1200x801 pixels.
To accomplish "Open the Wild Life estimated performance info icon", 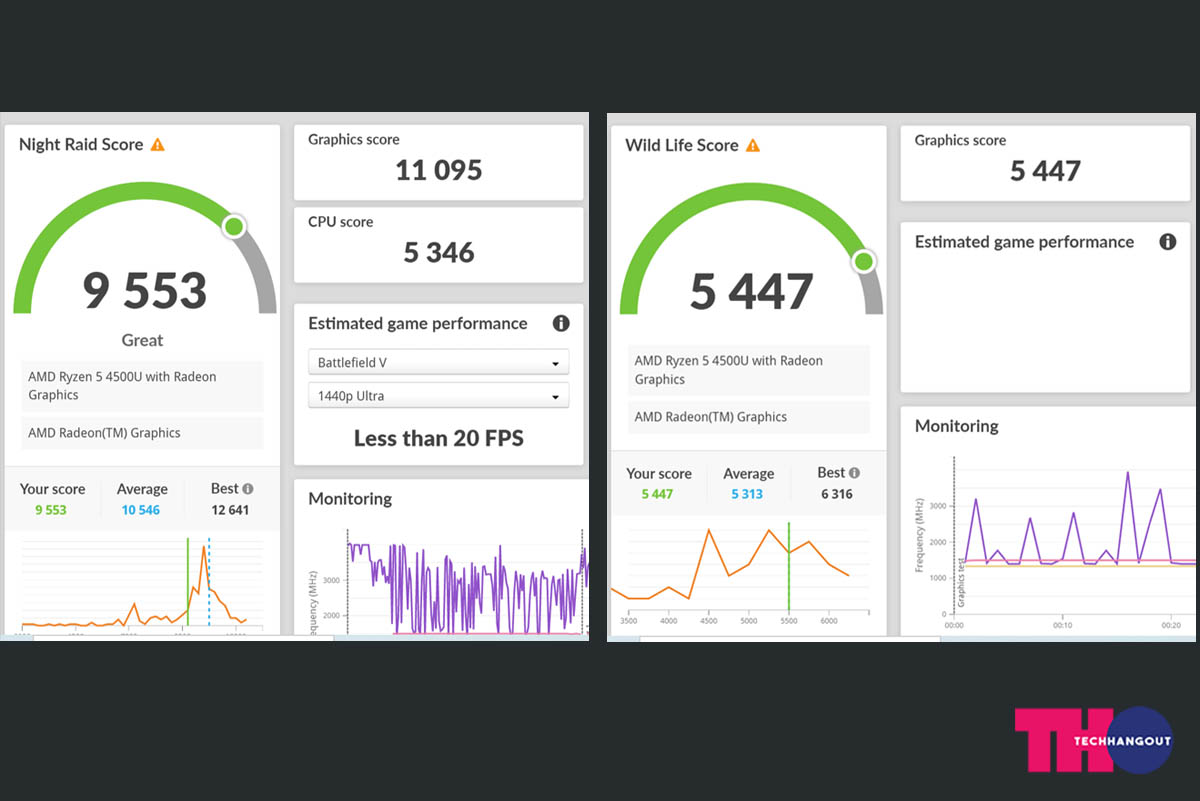I will 1167,242.
